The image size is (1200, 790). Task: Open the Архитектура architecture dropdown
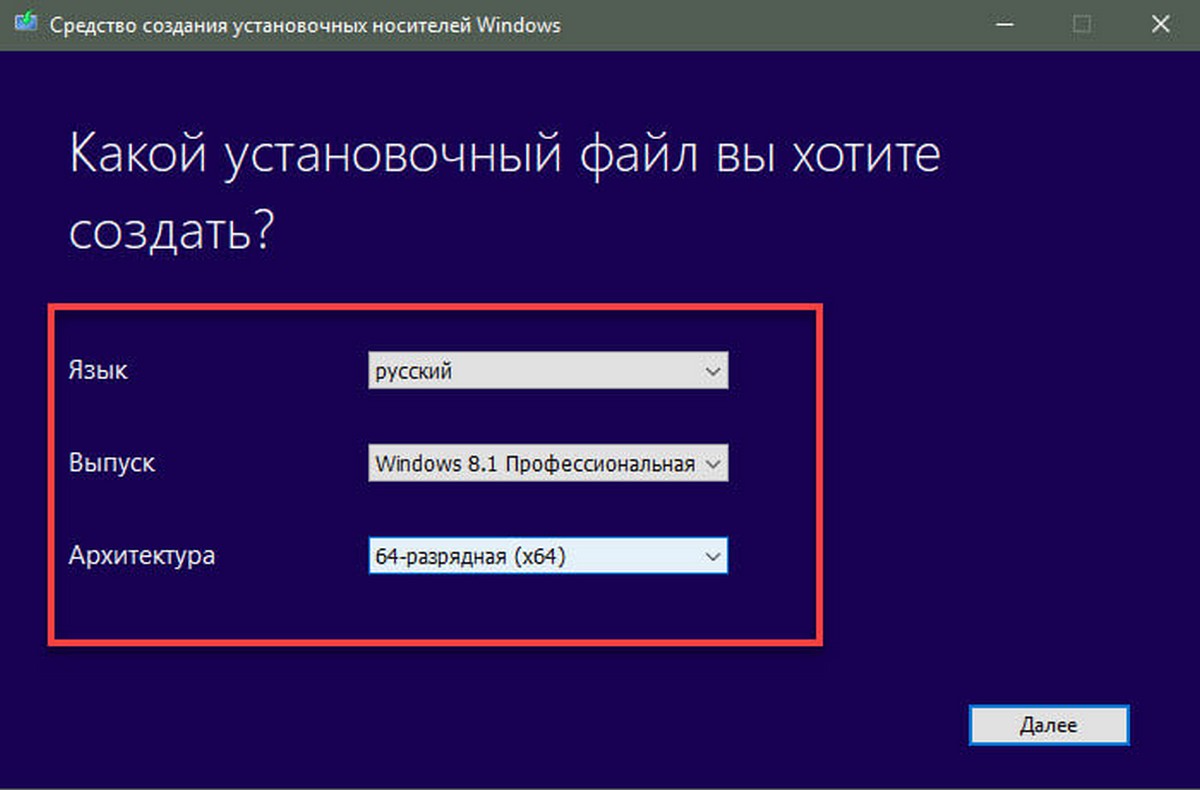[548, 557]
